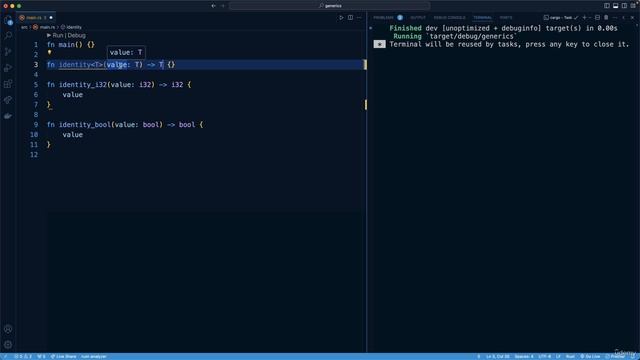
Task: Switch to the Output tab
Action: click(418, 18)
